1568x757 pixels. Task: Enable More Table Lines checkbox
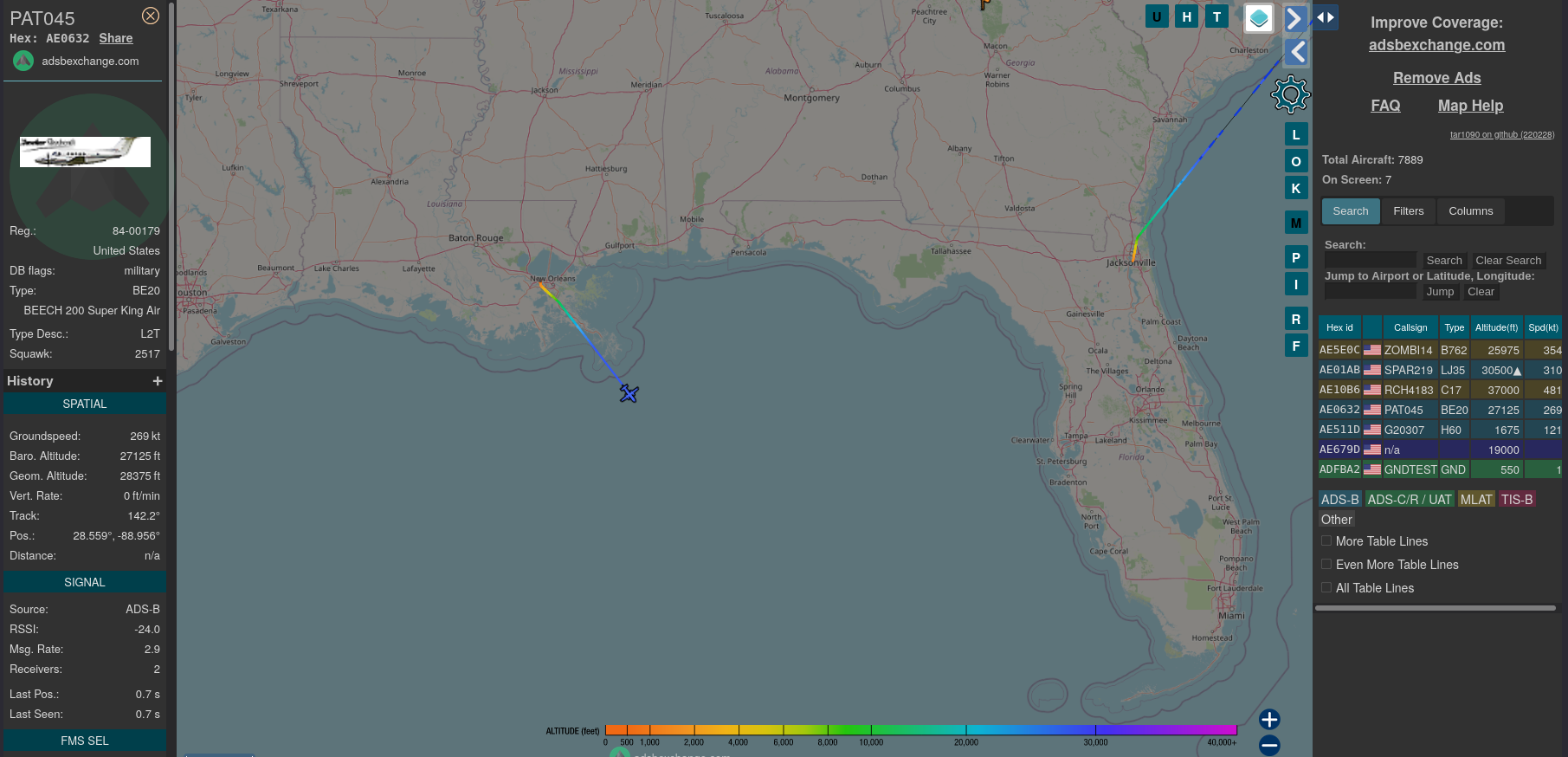tap(1326, 540)
